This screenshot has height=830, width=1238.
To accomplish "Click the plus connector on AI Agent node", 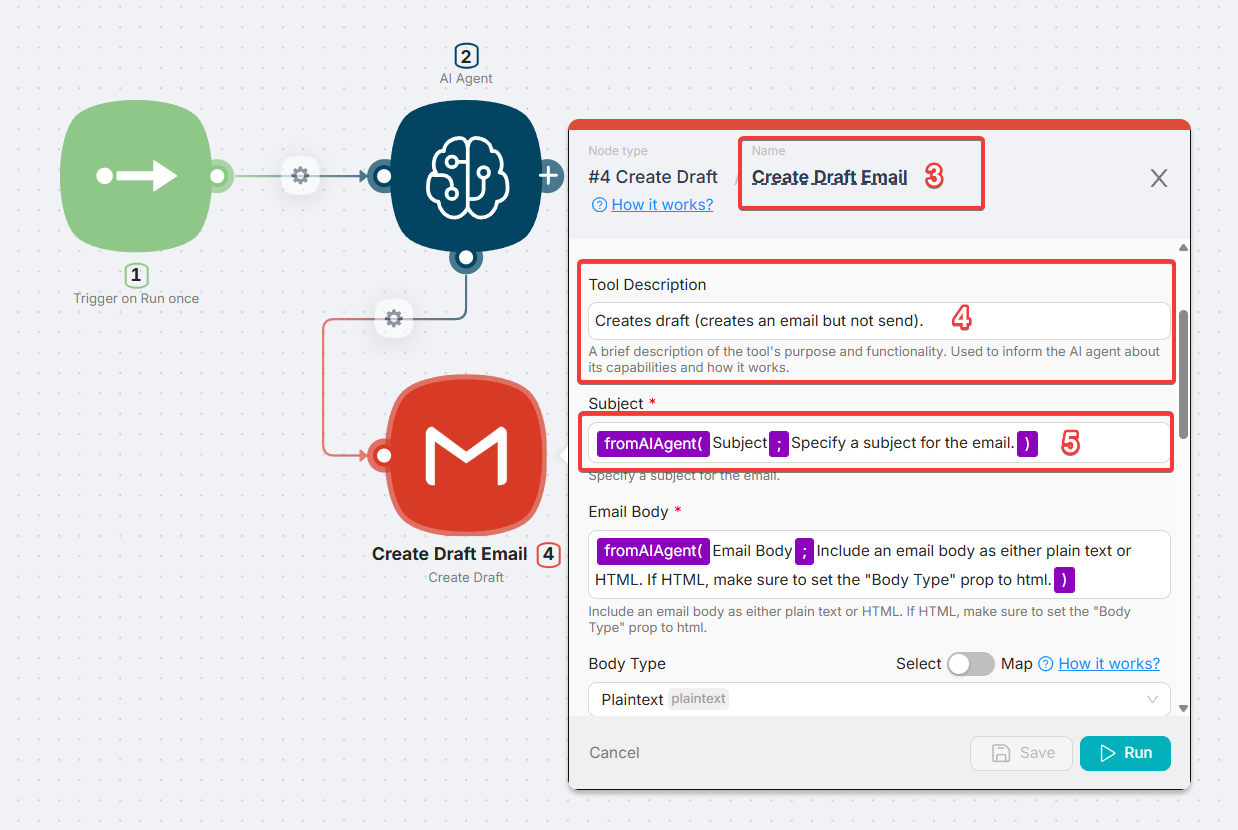I will tap(549, 176).
